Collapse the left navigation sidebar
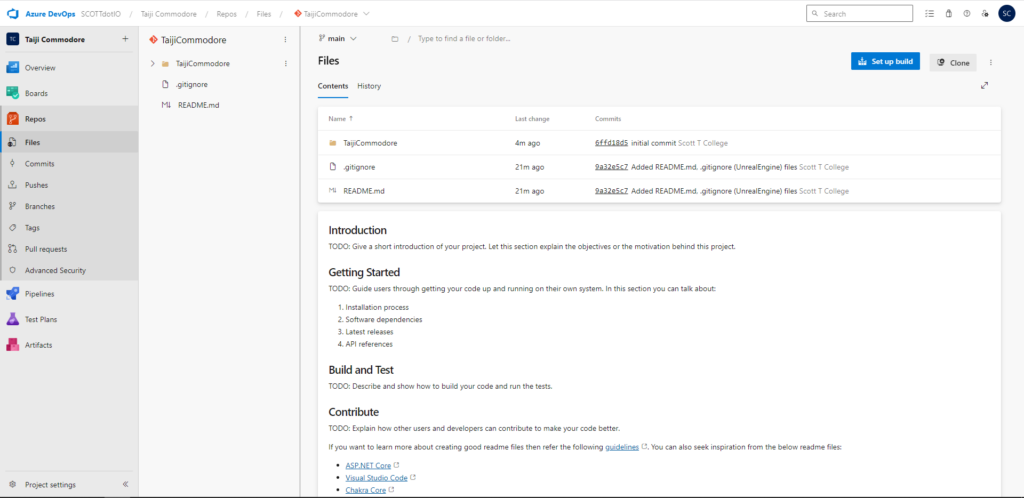 point(125,485)
